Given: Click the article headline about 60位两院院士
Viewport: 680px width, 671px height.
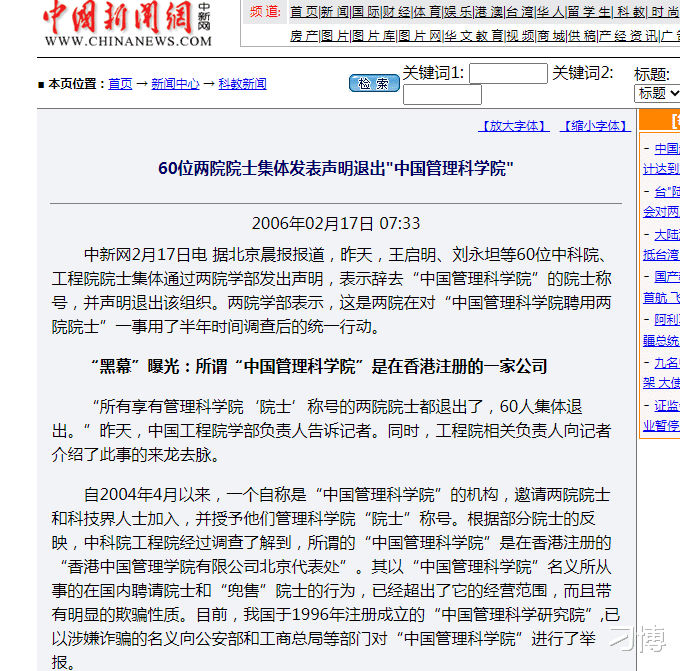Looking at the screenshot, I should 336,168.
